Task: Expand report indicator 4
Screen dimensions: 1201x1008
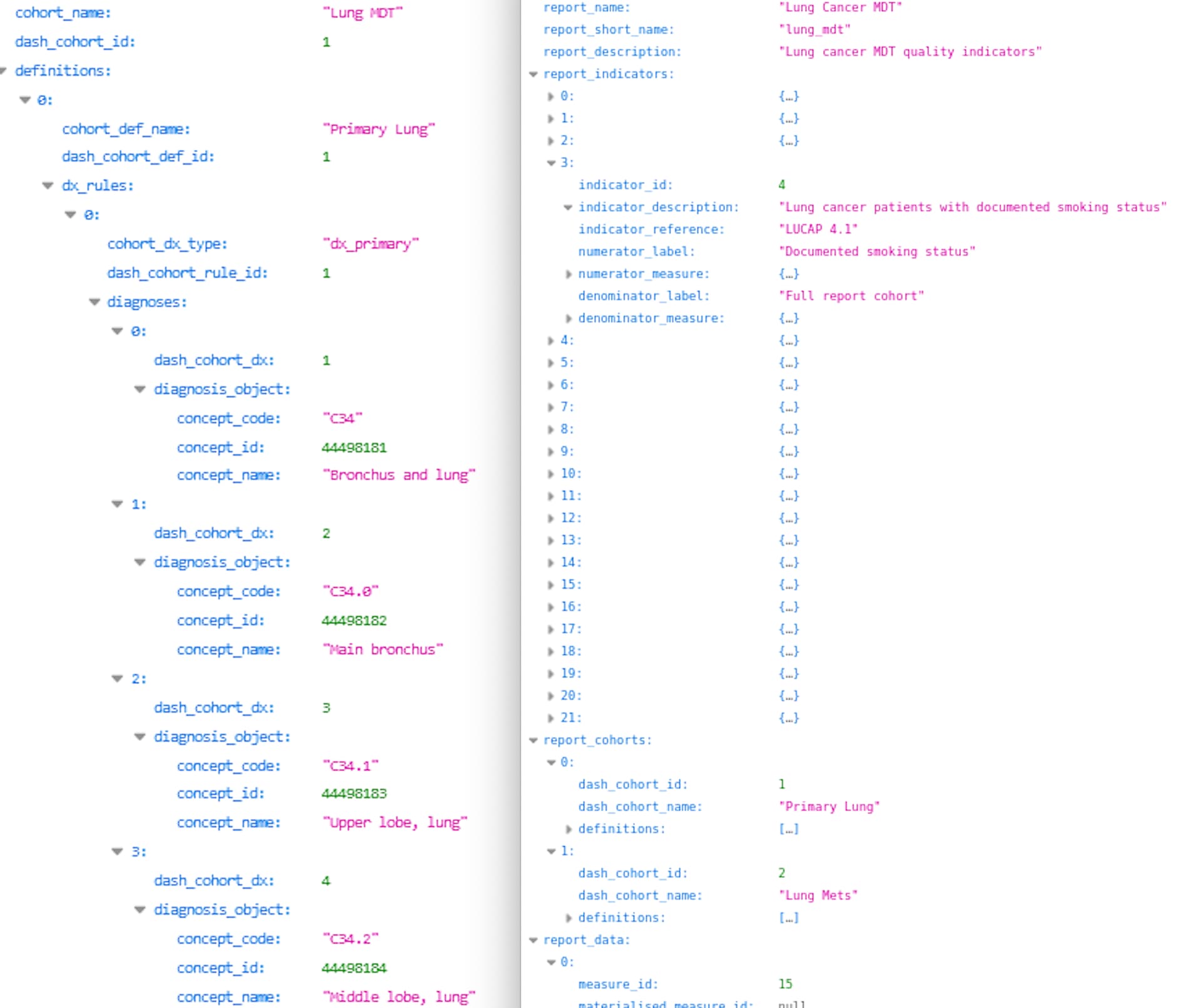Action: click(x=550, y=340)
